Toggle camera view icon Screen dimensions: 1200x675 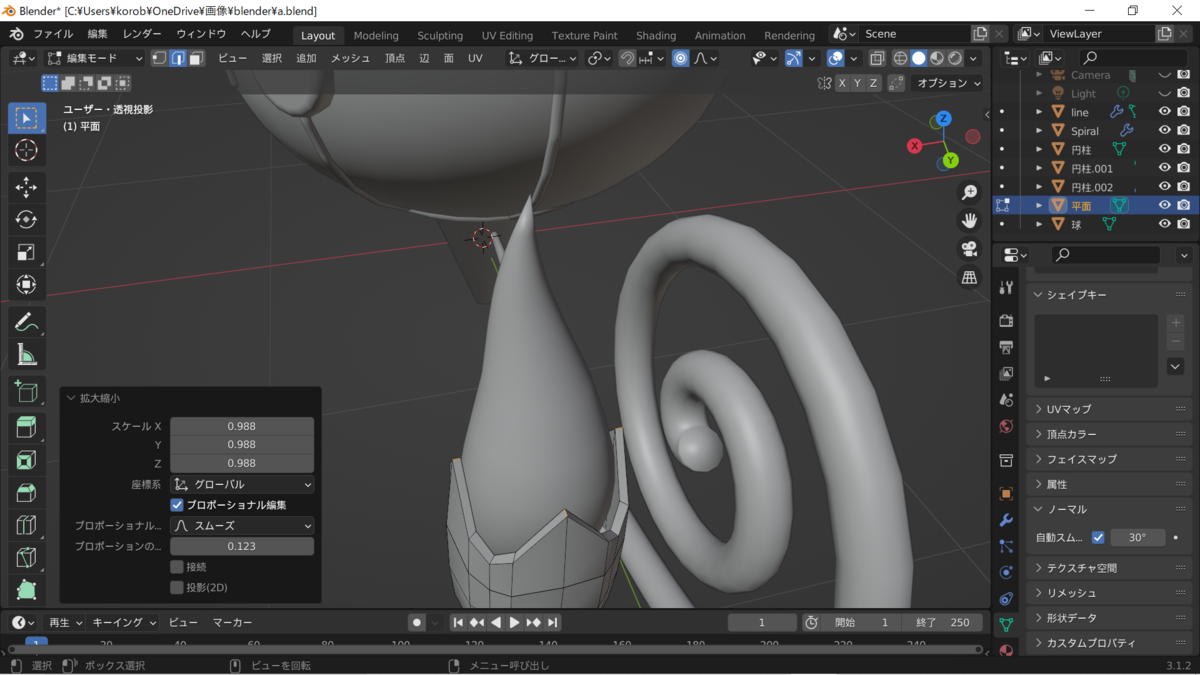click(x=969, y=249)
